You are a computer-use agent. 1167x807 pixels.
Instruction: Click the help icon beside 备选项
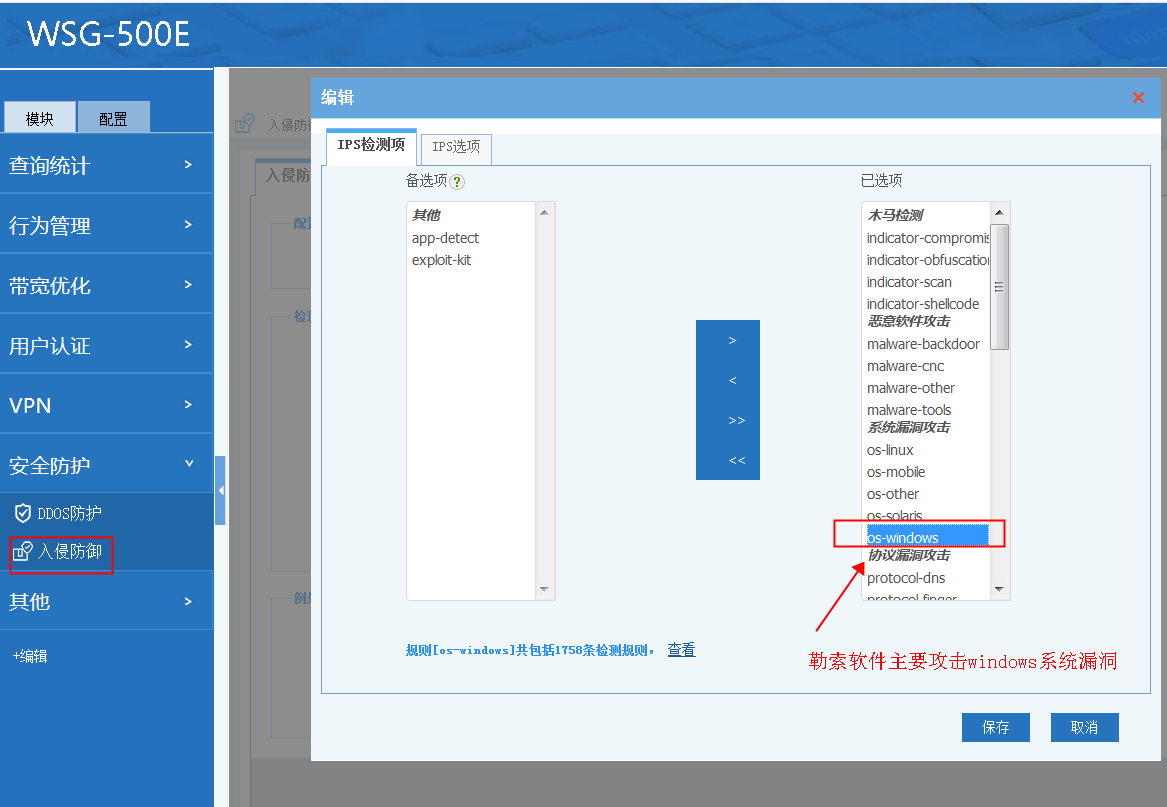(458, 182)
